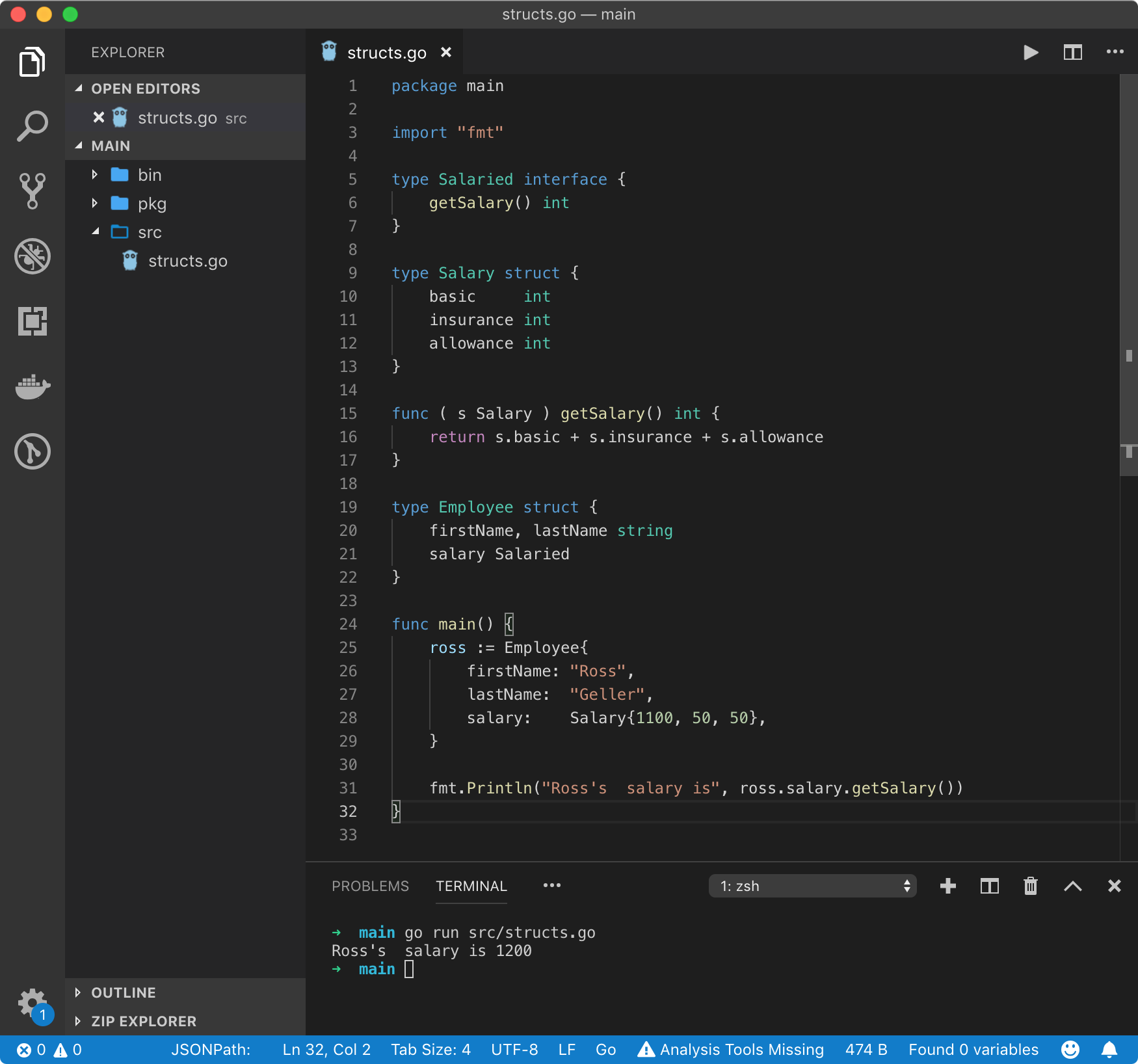Viewport: 1138px width, 1064px height.
Task: Open the Extensions view
Action: (x=32, y=321)
